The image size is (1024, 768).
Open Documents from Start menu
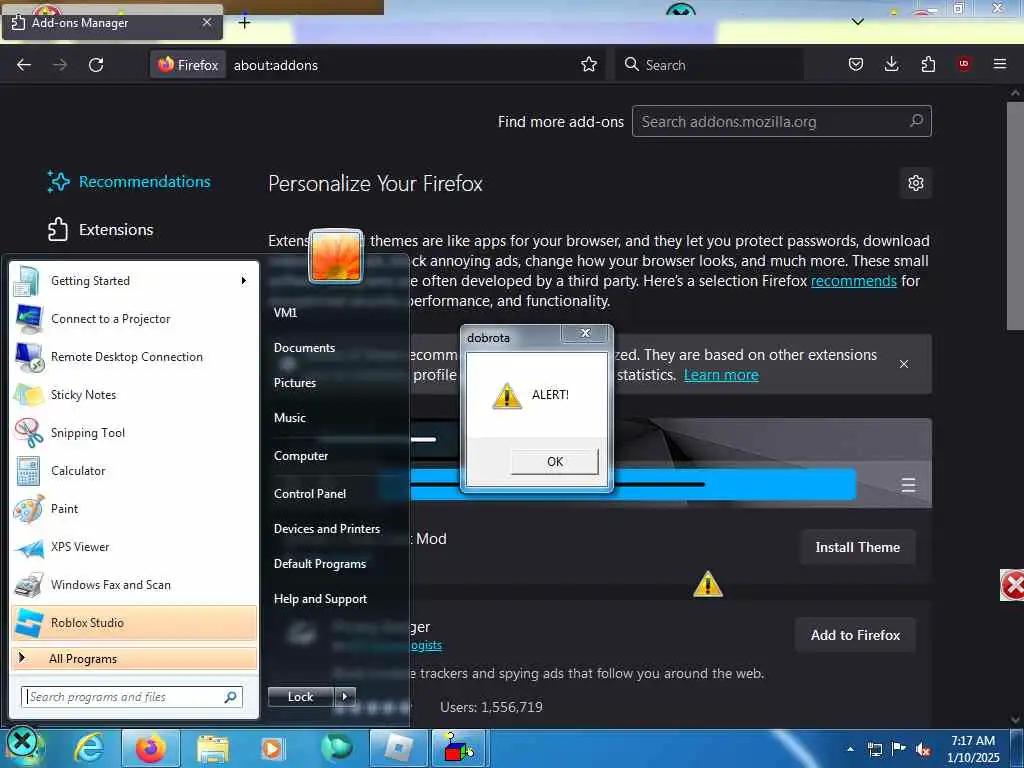click(x=304, y=347)
